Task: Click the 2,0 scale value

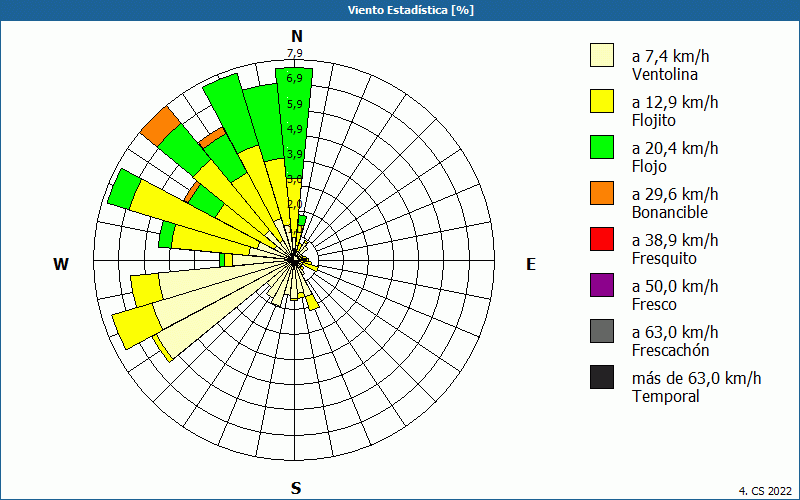Action: click(295, 205)
